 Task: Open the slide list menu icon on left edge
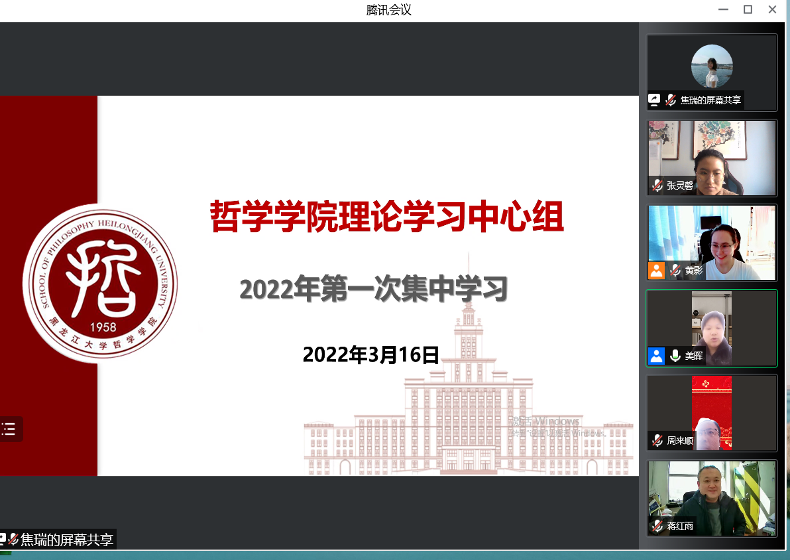pos(9,429)
